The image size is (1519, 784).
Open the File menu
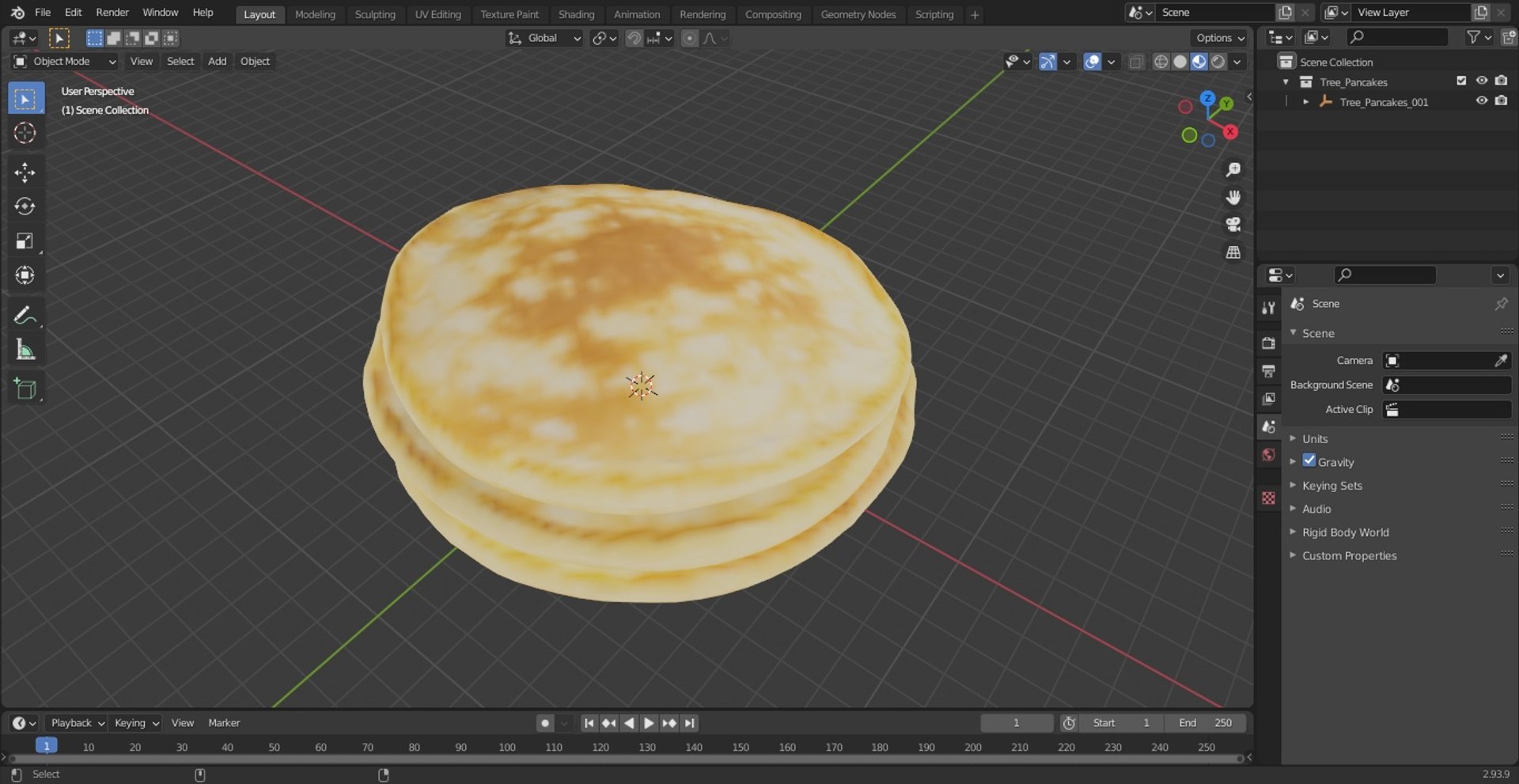tap(43, 13)
